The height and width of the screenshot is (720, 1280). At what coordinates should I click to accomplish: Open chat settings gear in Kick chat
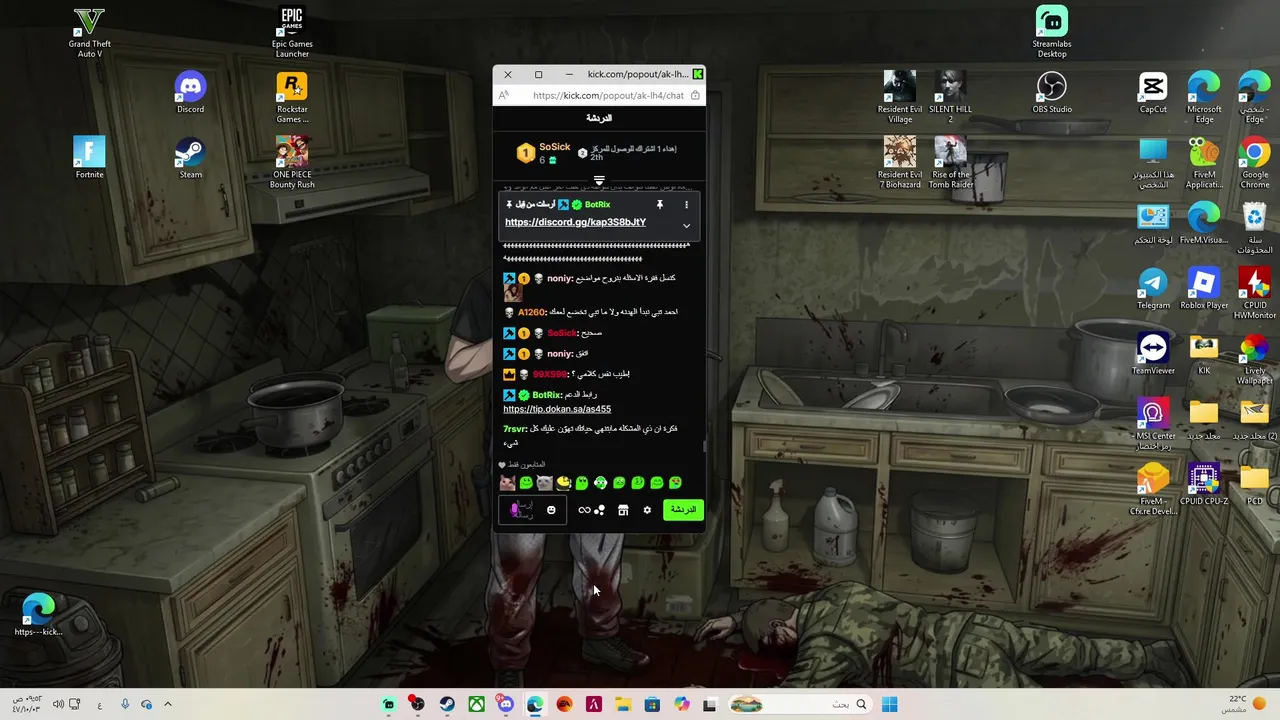click(x=647, y=510)
